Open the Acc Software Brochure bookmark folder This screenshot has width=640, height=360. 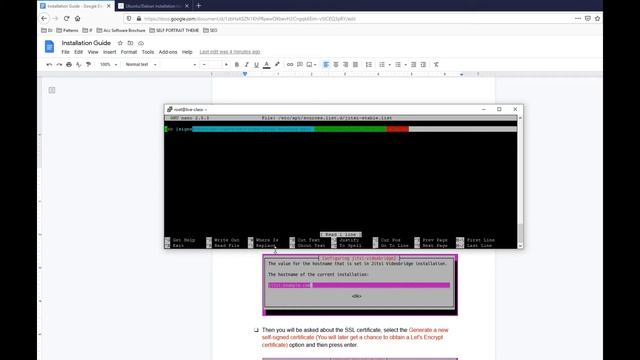click(121, 30)
